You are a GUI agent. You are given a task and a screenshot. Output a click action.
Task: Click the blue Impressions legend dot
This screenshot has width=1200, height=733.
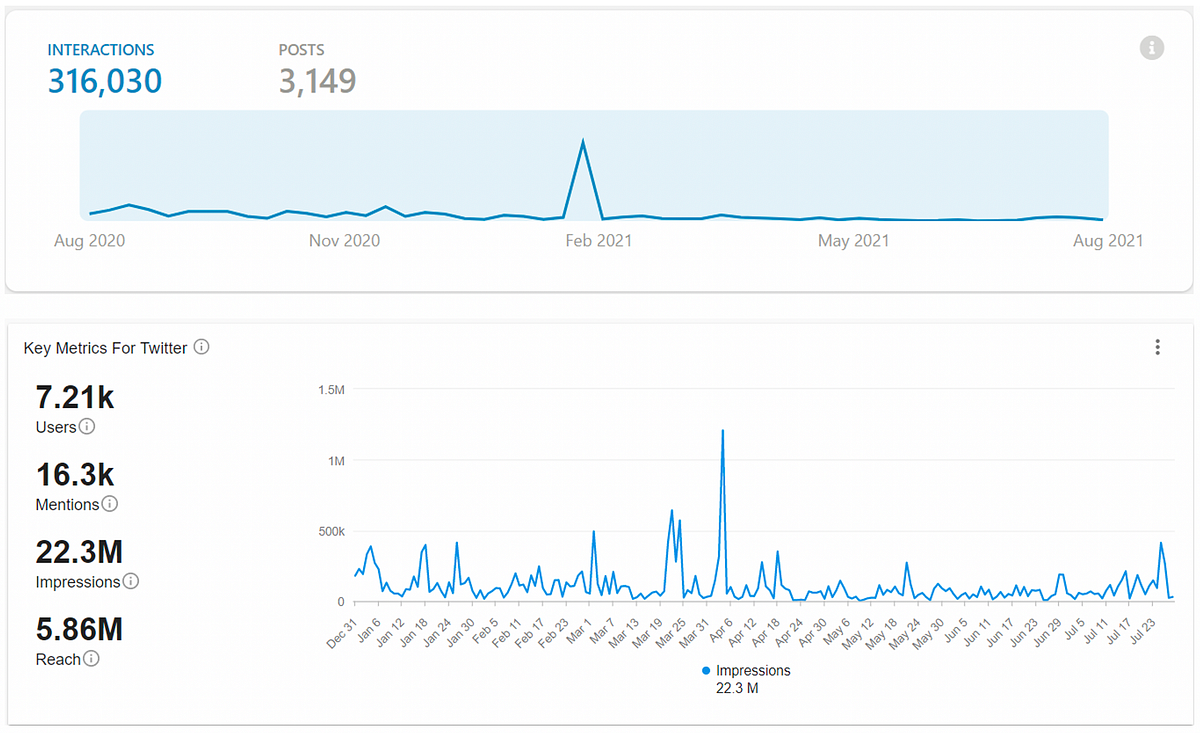coord(706,671)
